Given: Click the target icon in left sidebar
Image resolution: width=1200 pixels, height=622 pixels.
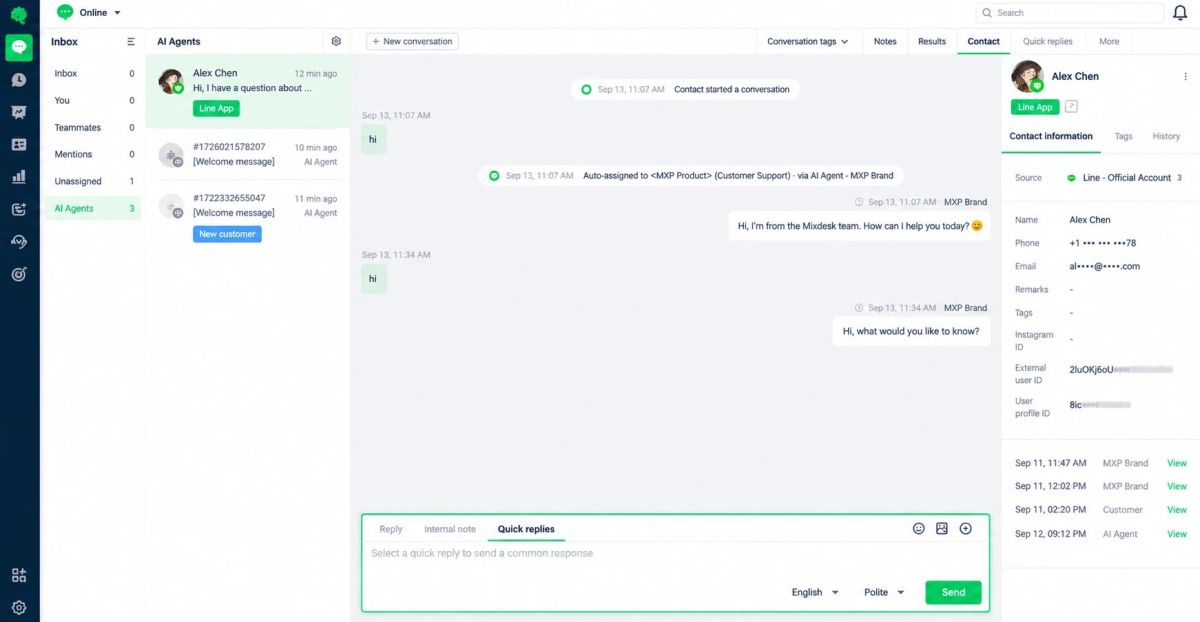Looking at the screenshot, I should [x=19, y=274].
